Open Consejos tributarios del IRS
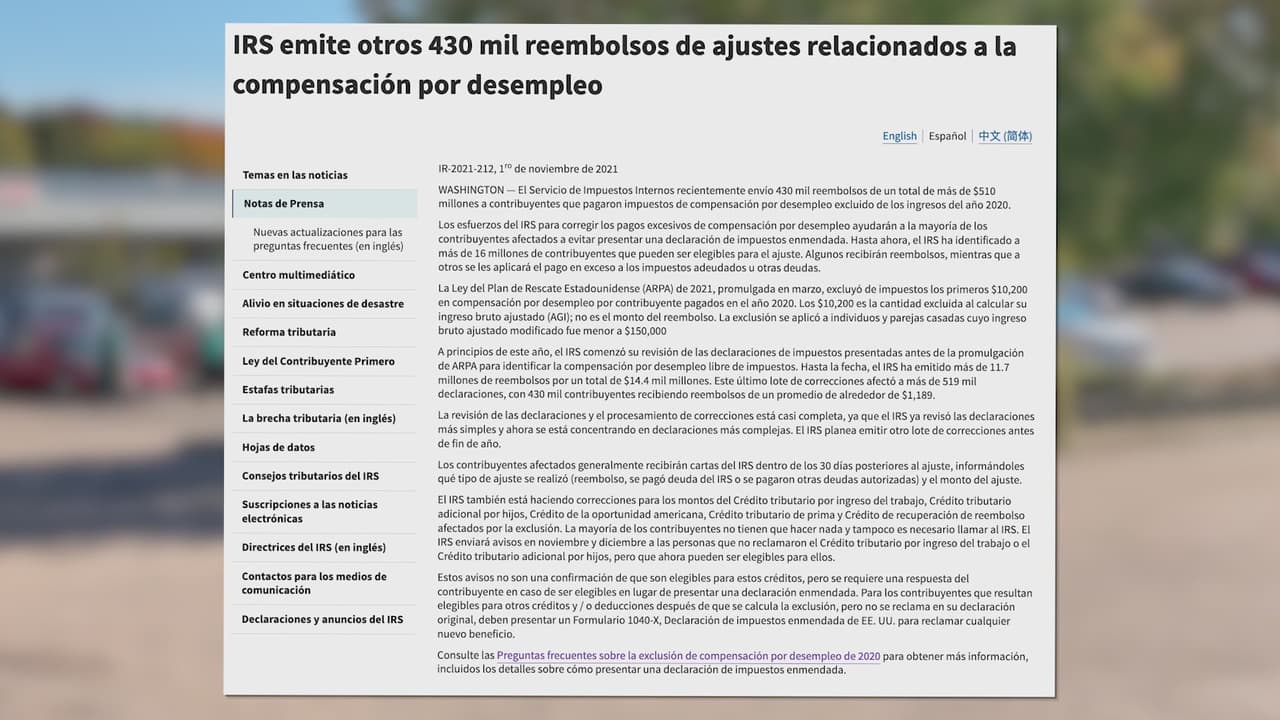 click(310, 476)
